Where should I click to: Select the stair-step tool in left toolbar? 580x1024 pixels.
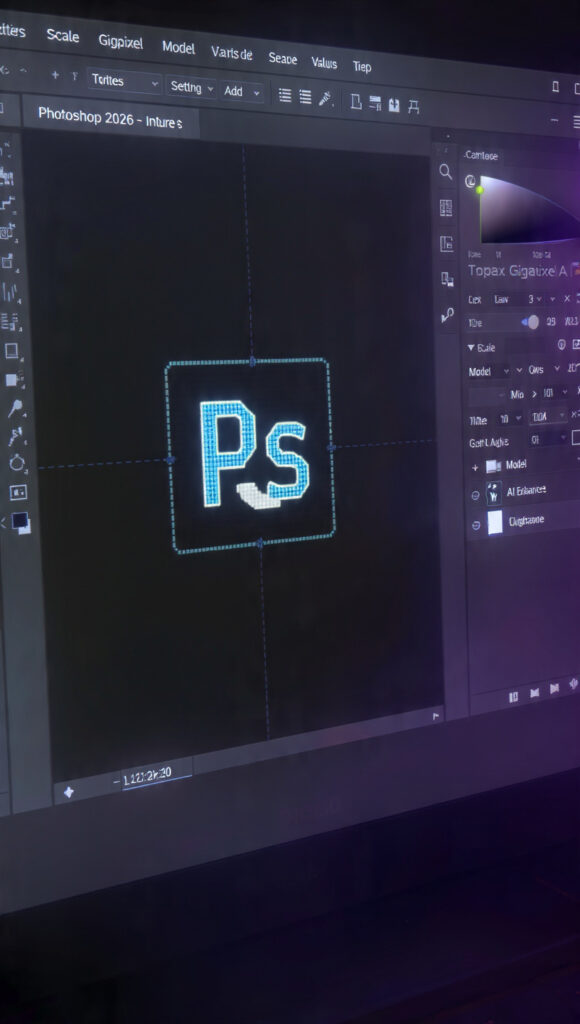pyautogui.click(x=7, y=203)
